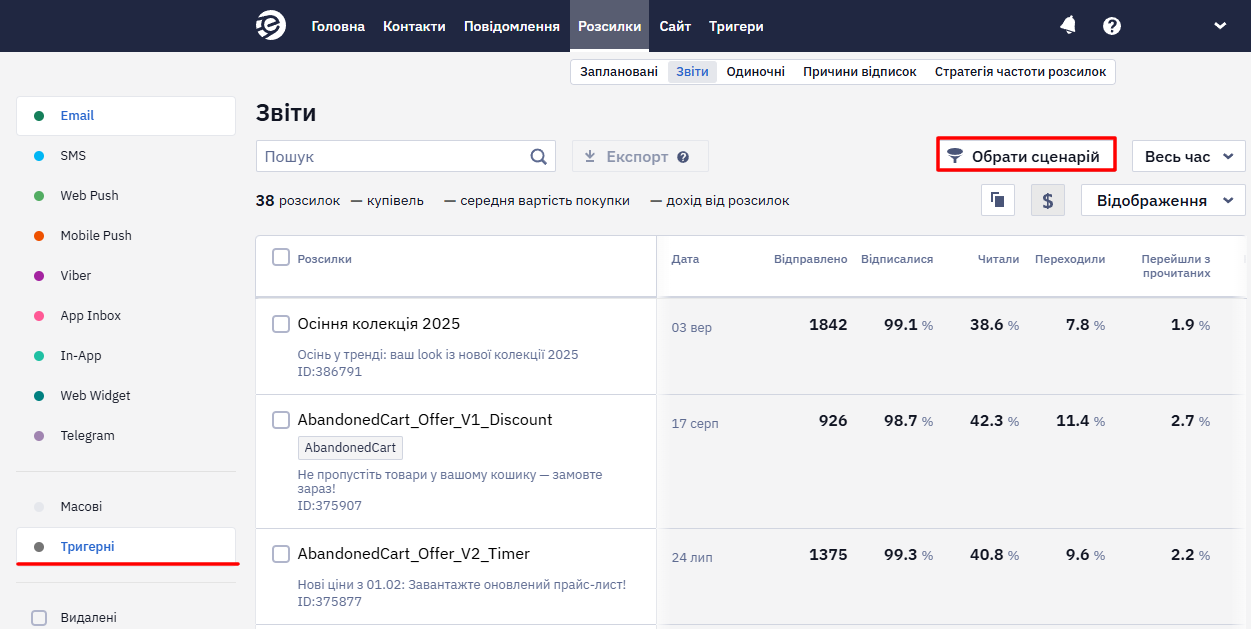Open the Весь час period dropdown

coord(1189,156)
